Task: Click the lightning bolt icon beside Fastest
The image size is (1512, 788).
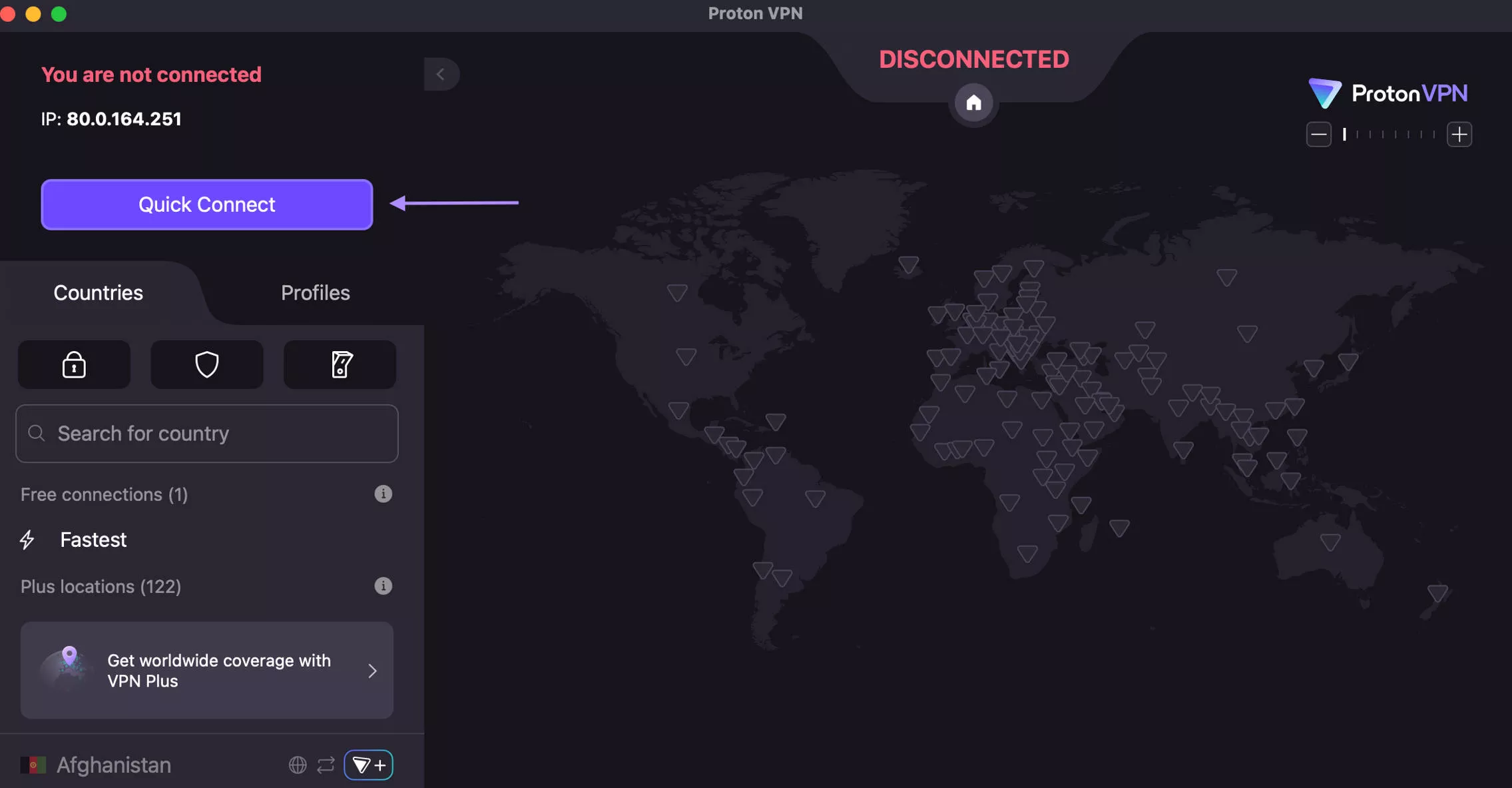Action: pos(27,540)
